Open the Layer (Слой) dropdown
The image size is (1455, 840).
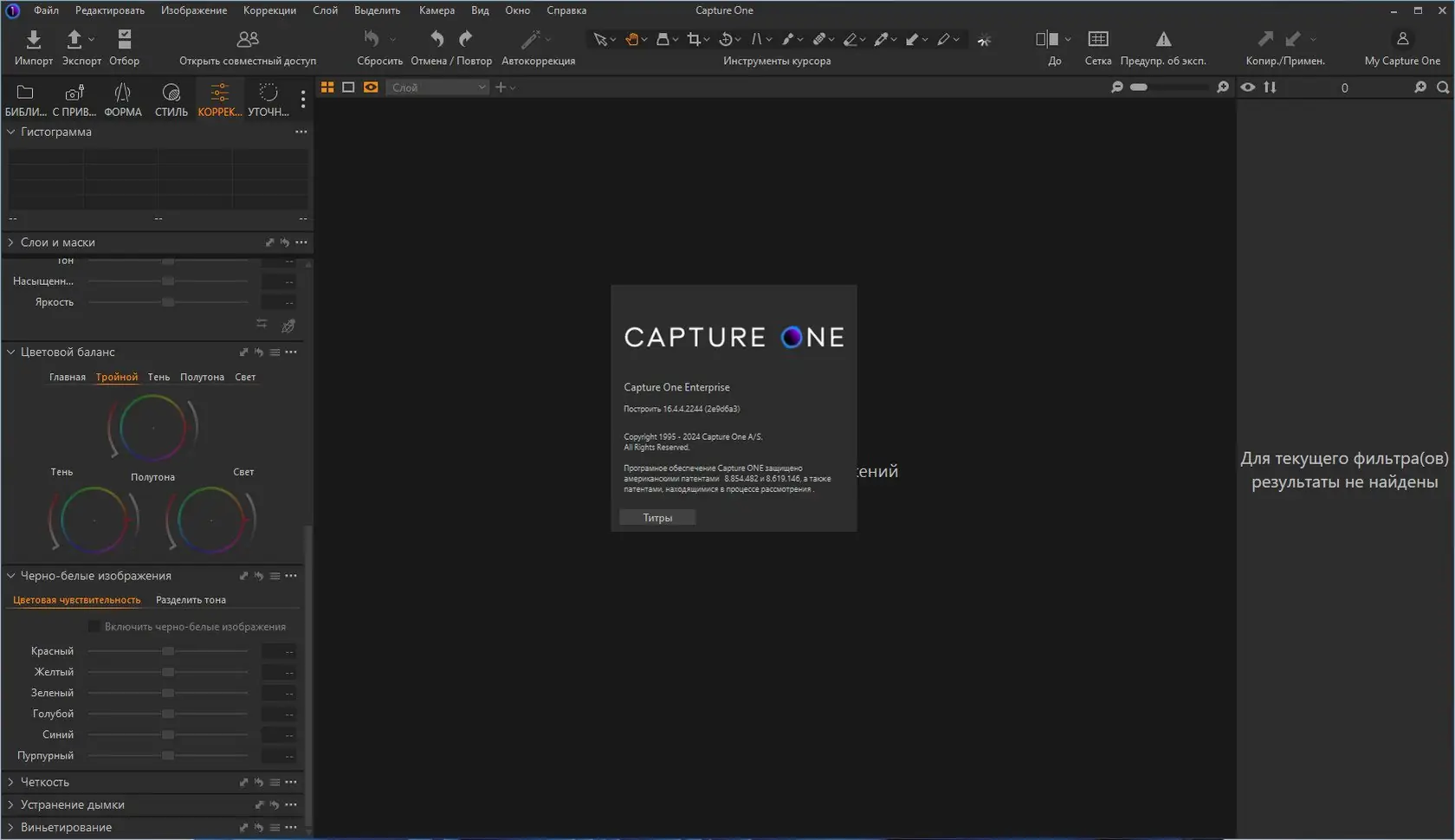[437, 87]
